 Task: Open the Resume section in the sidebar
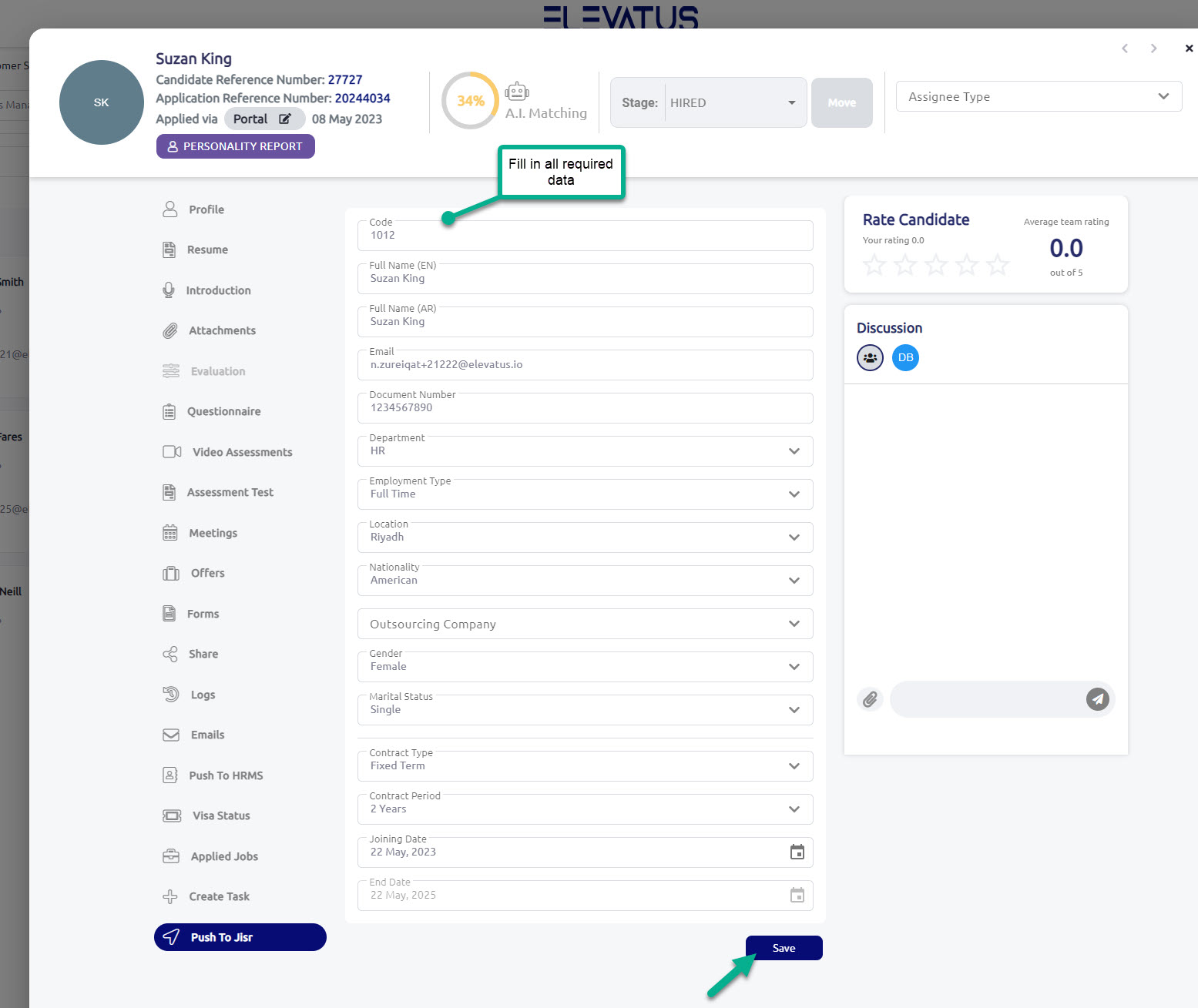pyautogui.click(x=206, y=249)
